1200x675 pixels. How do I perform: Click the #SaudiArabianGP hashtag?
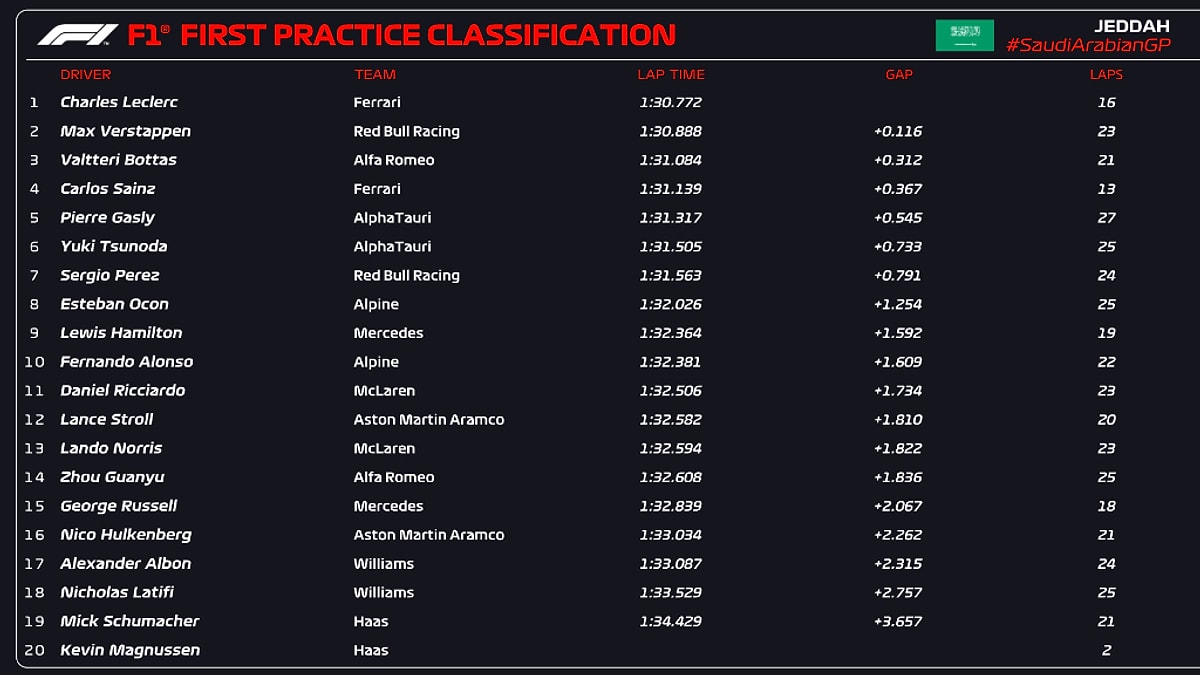pos(1087,46)
